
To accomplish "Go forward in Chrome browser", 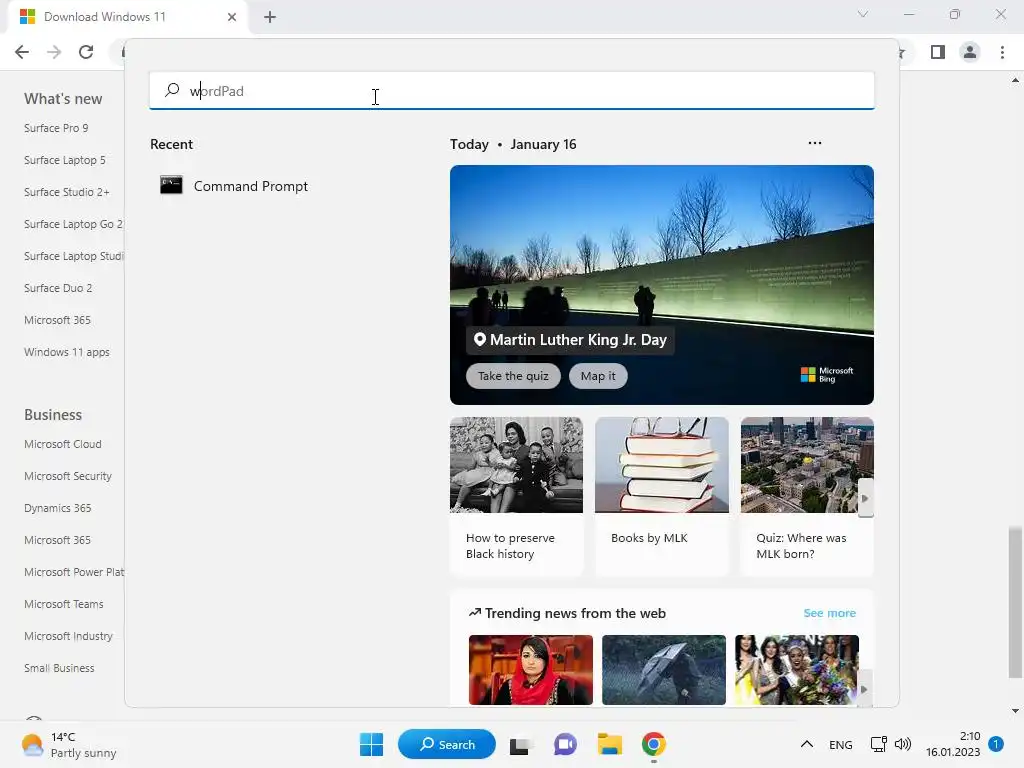I will pyautogui.click(x=54, y=52).
